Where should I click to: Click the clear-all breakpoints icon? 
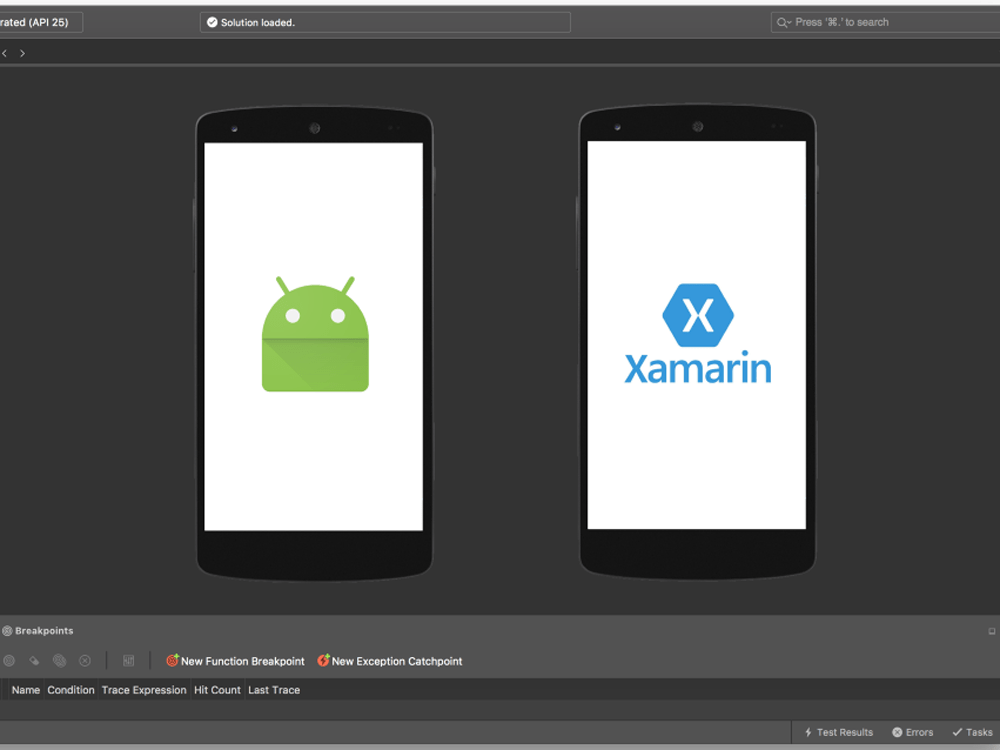click(x=84, y=661)
